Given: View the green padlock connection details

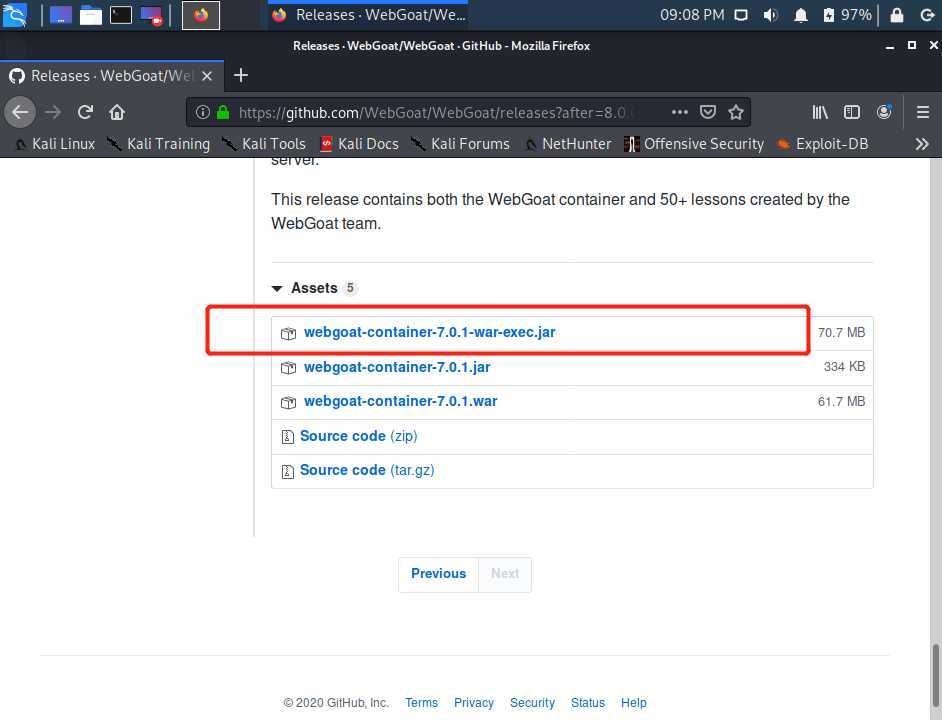Looking at the screenshot, I should pos(223,112).
